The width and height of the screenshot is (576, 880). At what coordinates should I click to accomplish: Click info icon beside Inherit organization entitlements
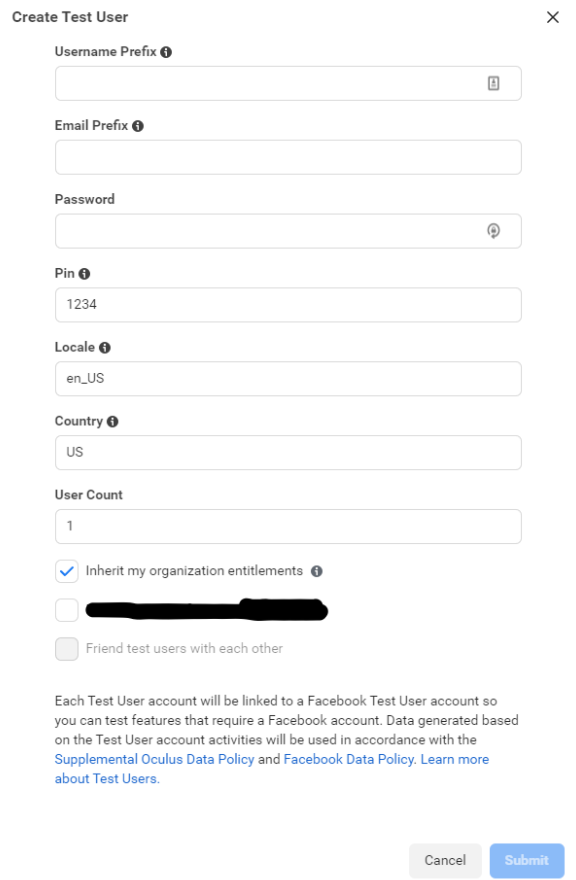[317, 571]
